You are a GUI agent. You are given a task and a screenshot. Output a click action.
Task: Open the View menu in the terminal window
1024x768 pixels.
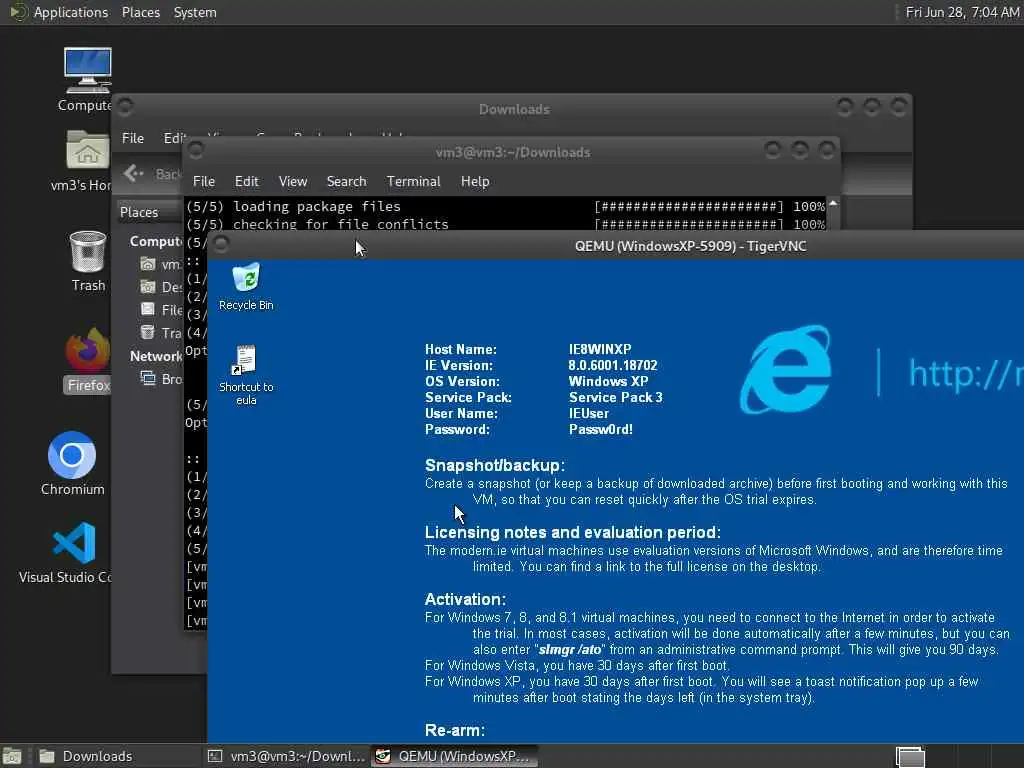(x=293, y=182)
